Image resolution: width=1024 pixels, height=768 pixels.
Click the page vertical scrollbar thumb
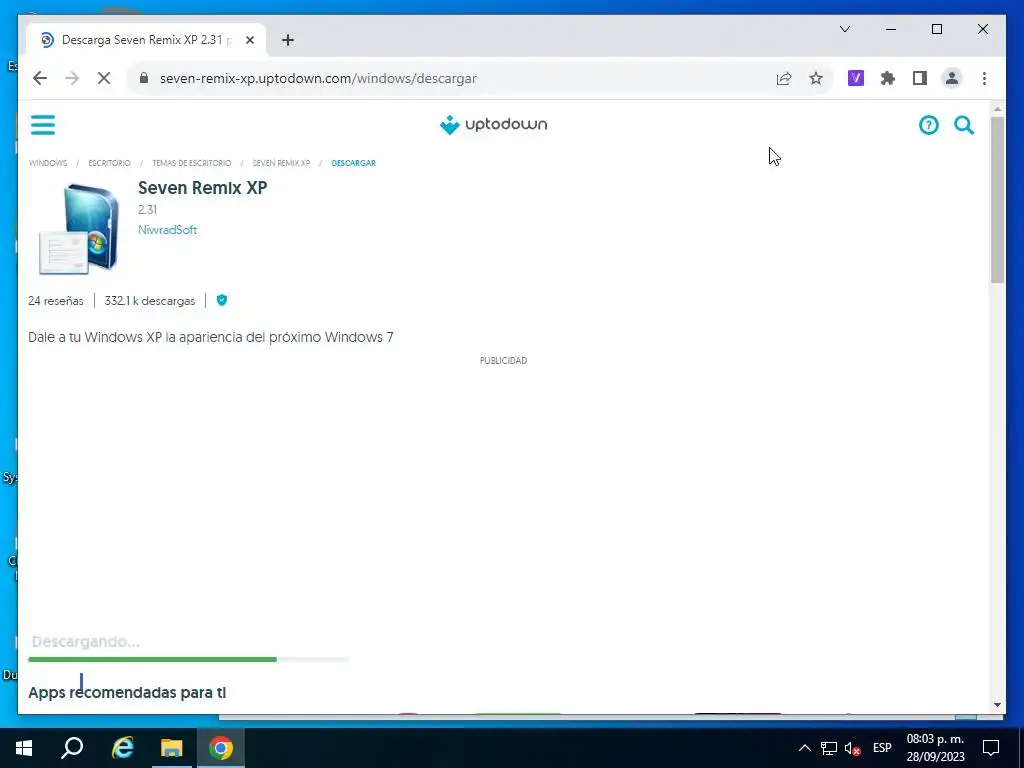coord(997,199)
